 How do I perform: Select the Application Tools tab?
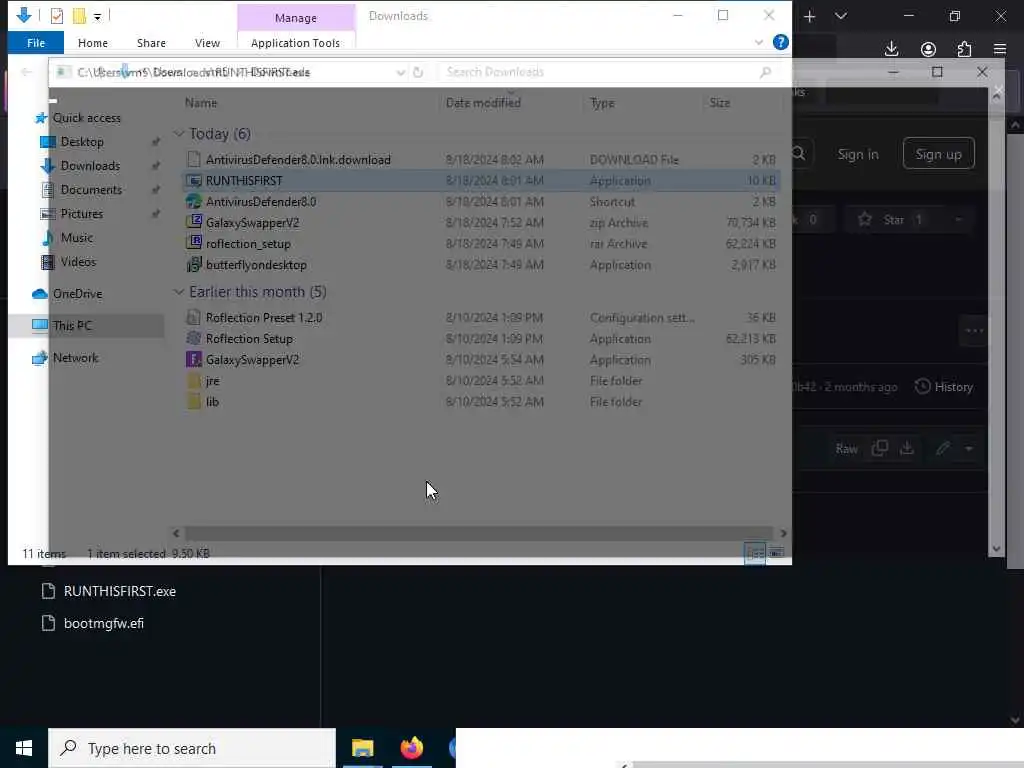tap(295, 42)
